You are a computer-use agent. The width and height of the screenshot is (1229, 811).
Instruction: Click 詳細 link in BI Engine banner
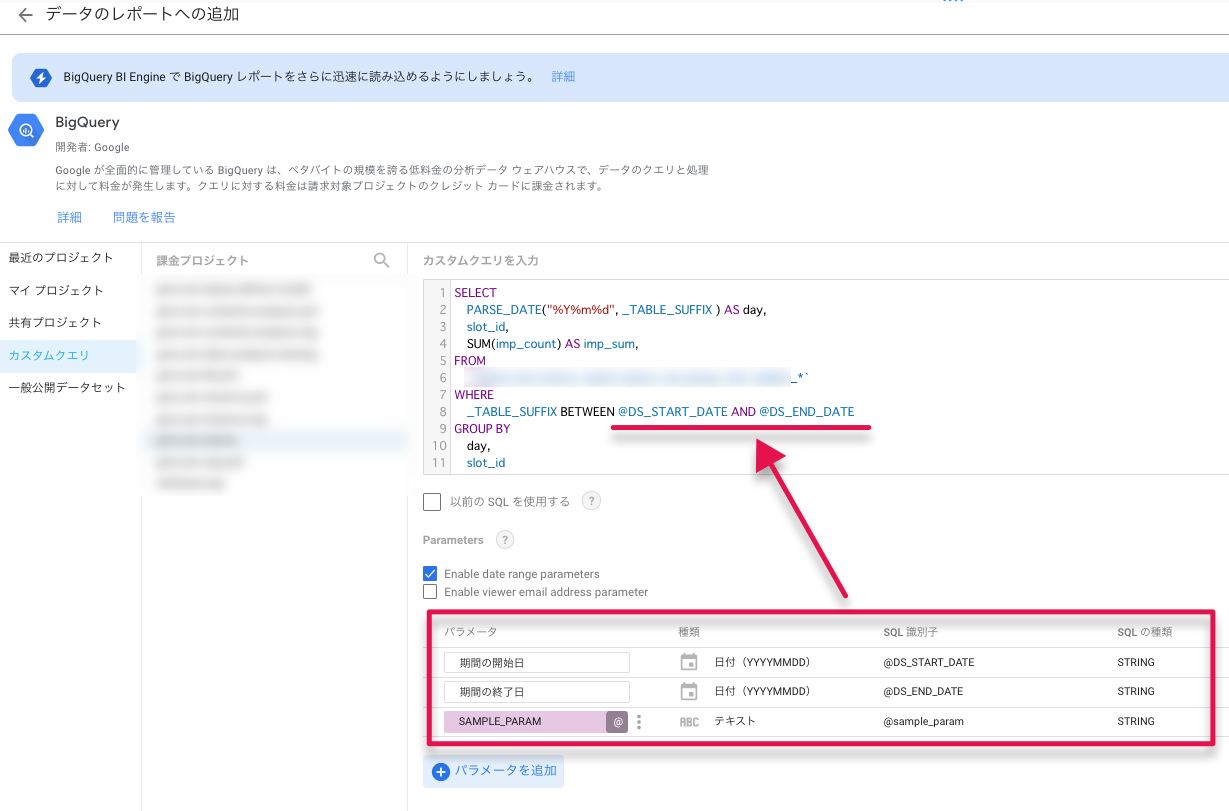(x=563, y=77)
